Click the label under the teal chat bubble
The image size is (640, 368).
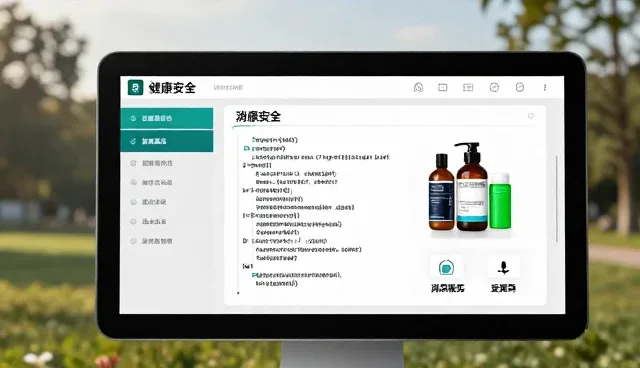(x=447, y=288)
